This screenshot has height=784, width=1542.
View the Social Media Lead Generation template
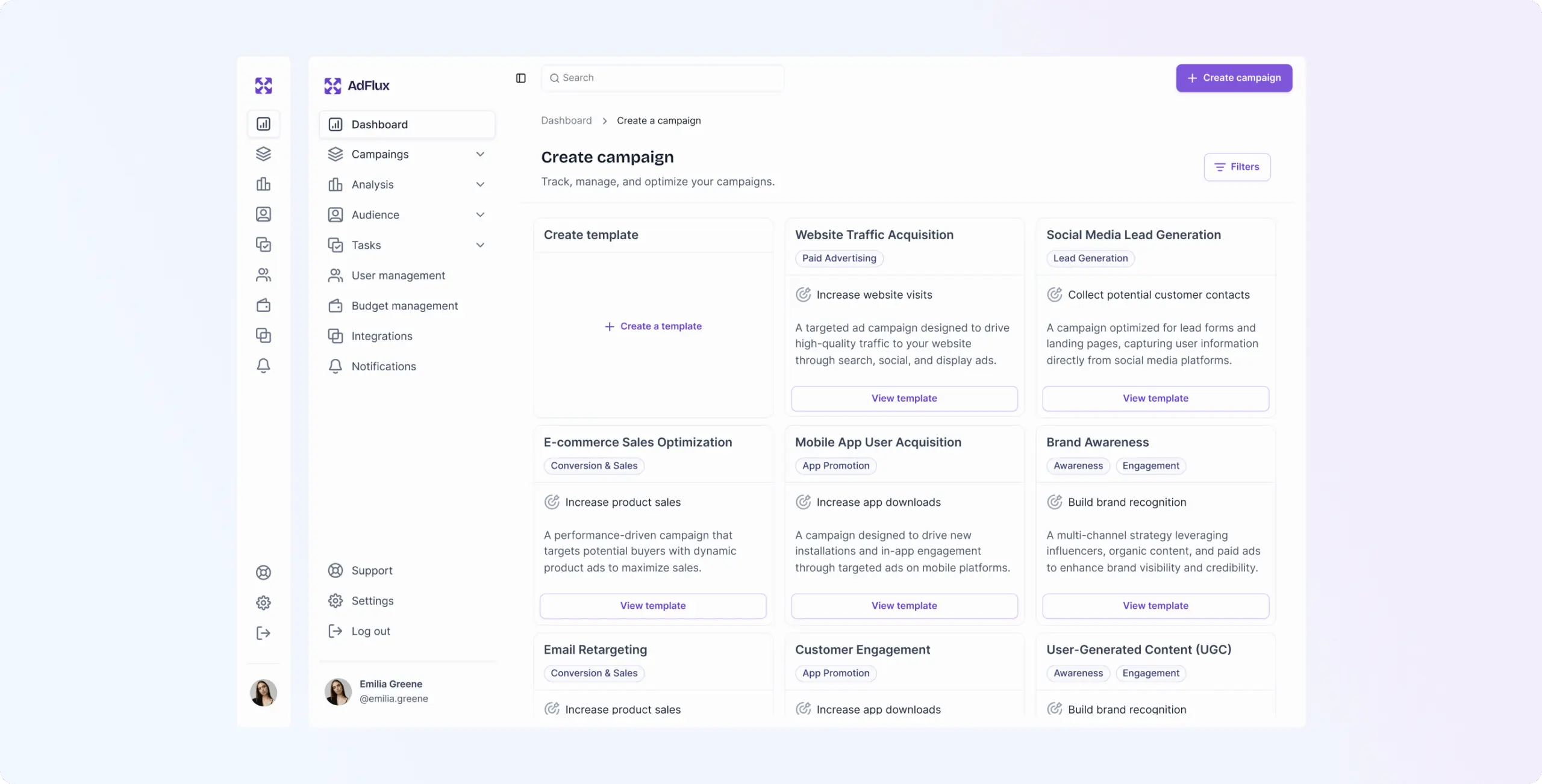[1155, 398]
